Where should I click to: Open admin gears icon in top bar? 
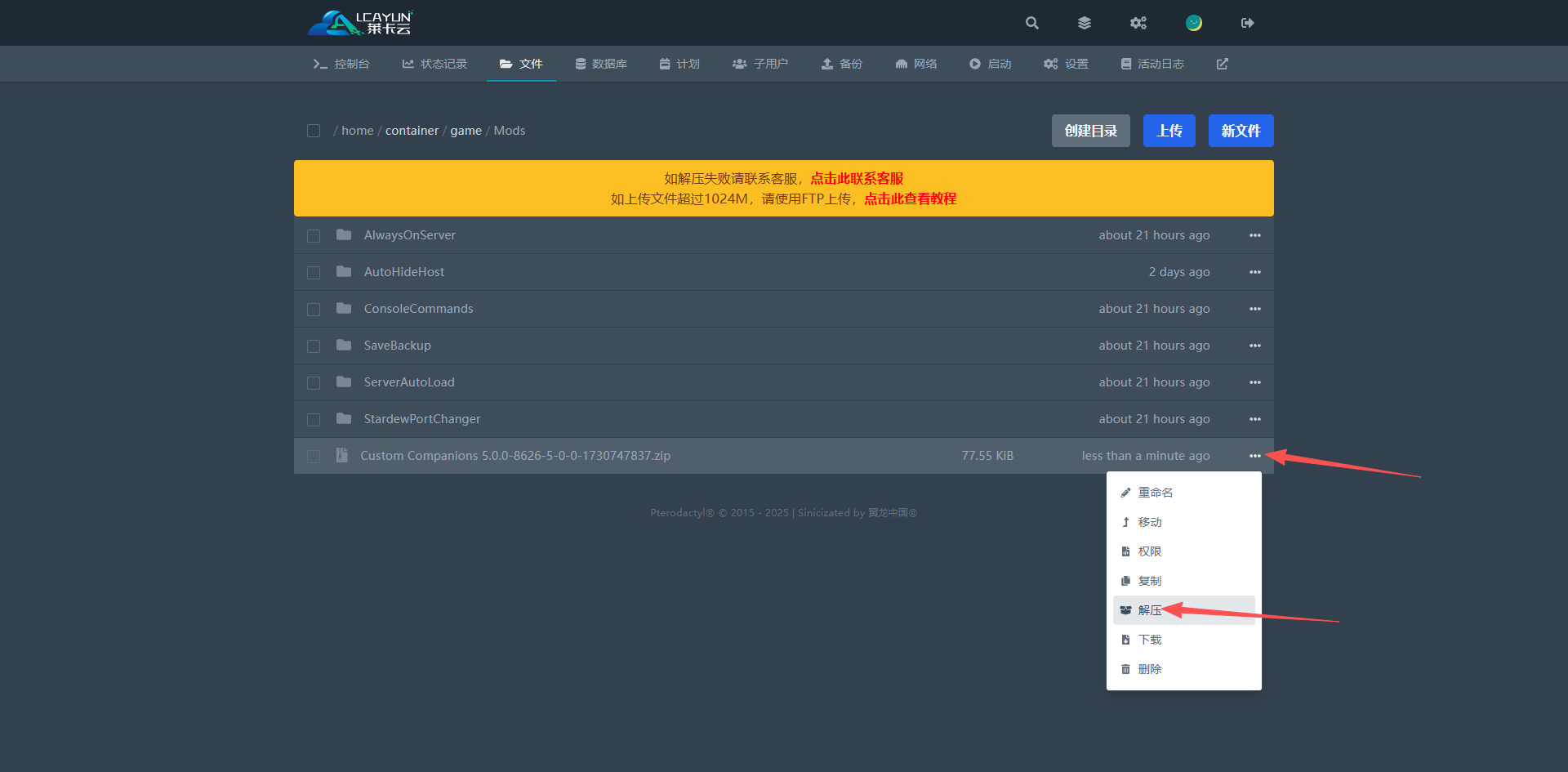coord(1138,23)
